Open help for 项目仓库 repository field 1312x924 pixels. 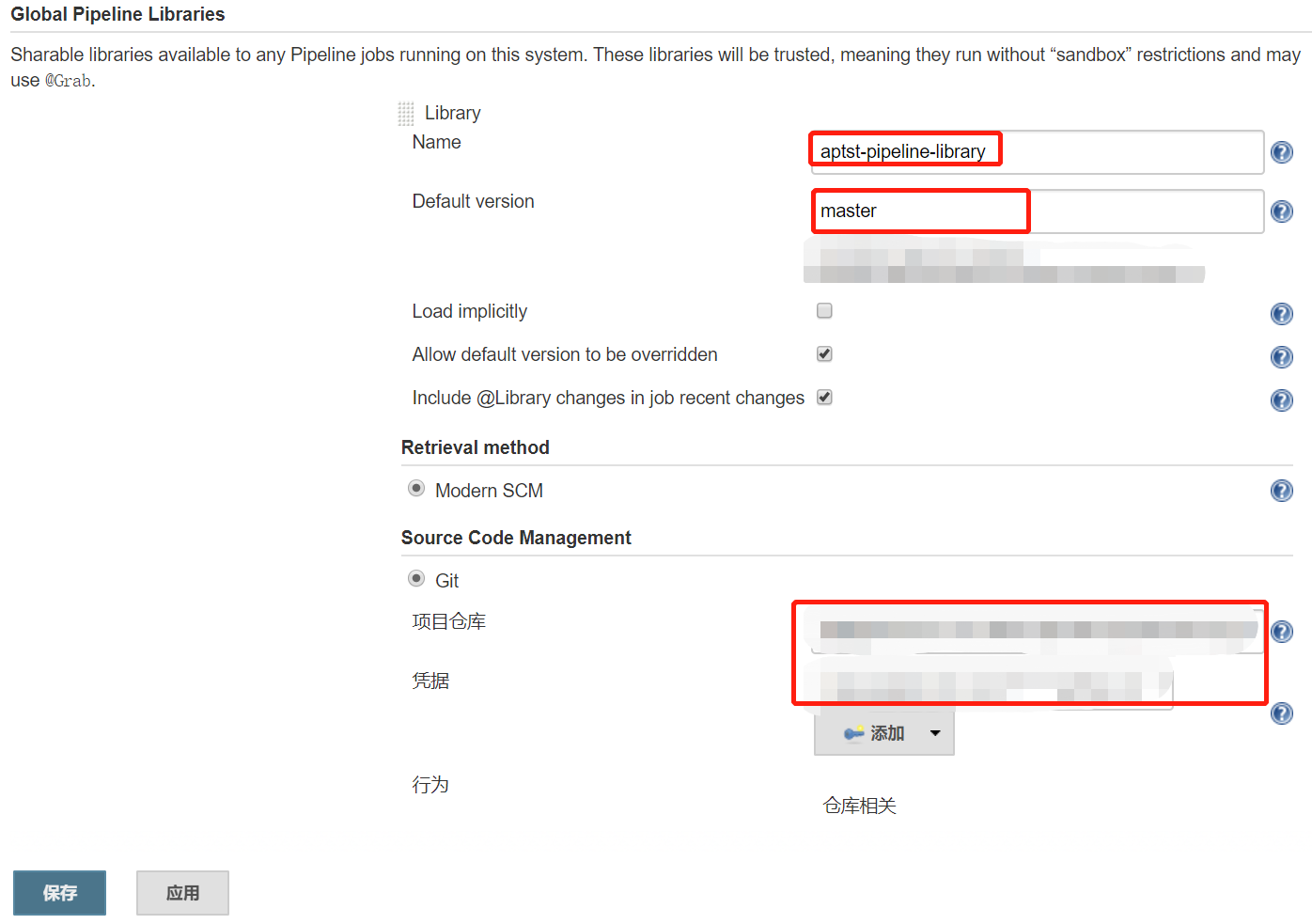point(1281,632)
